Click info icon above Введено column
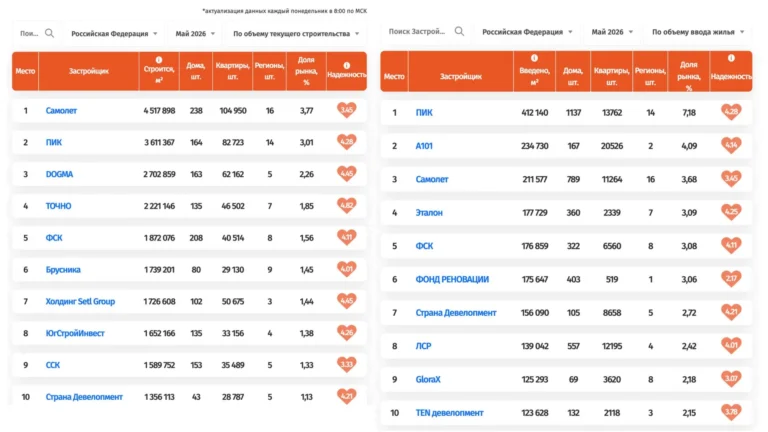This screenshot has width=768, height=432. coord(534,58)
